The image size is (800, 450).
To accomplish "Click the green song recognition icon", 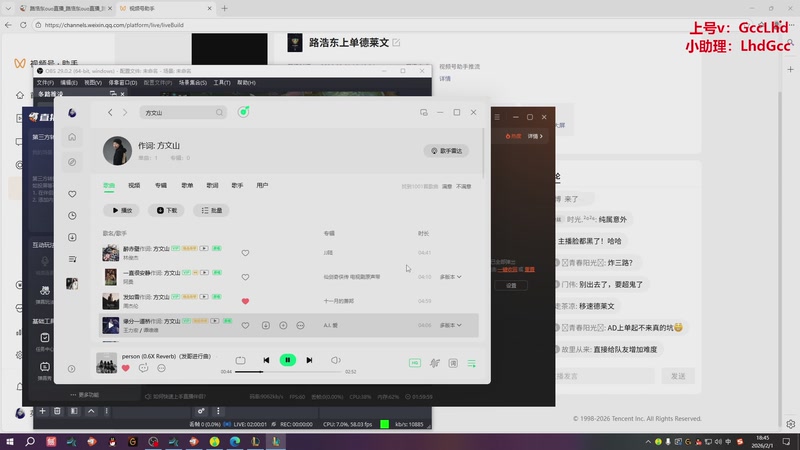I will click(243, 112).
